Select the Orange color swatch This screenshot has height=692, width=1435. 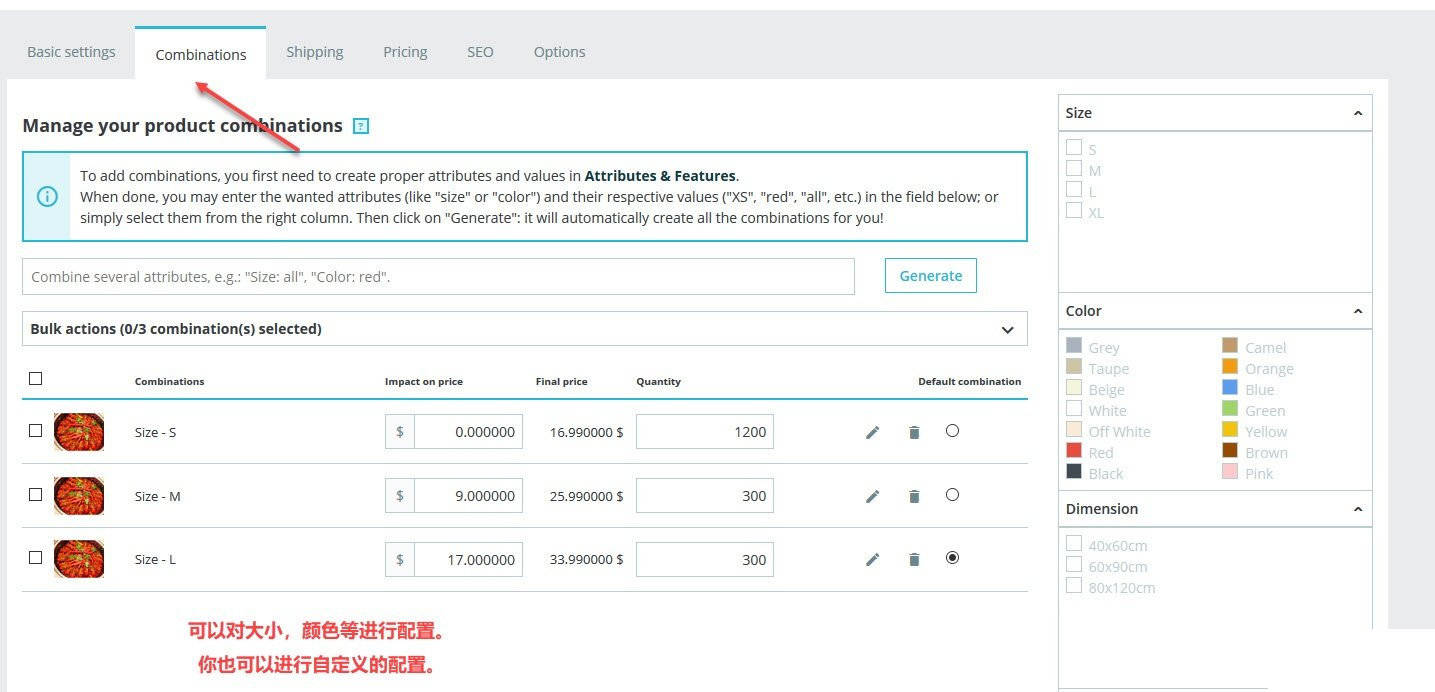(1230, 367)
